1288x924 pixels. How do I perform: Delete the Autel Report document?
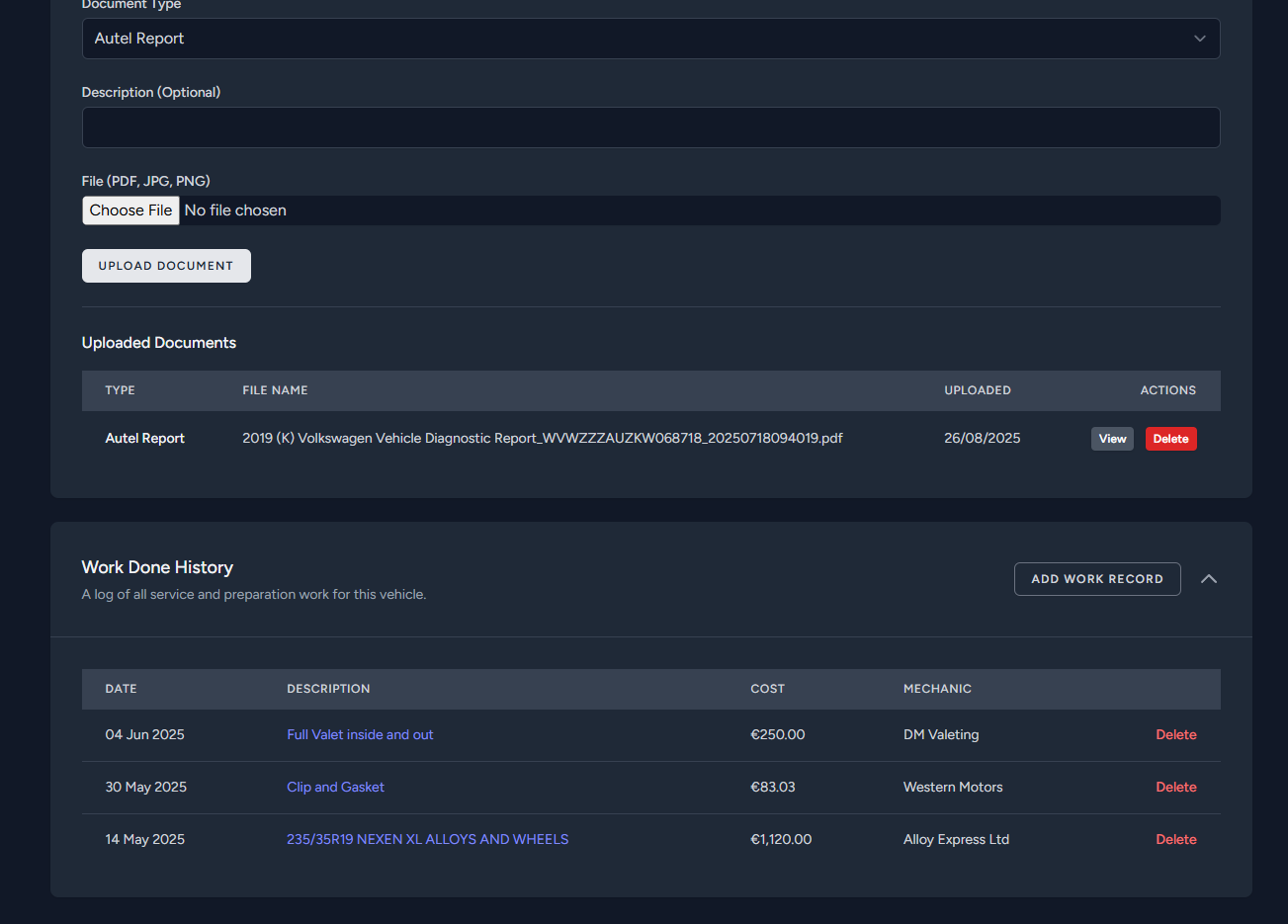(x=1170, y=438)
